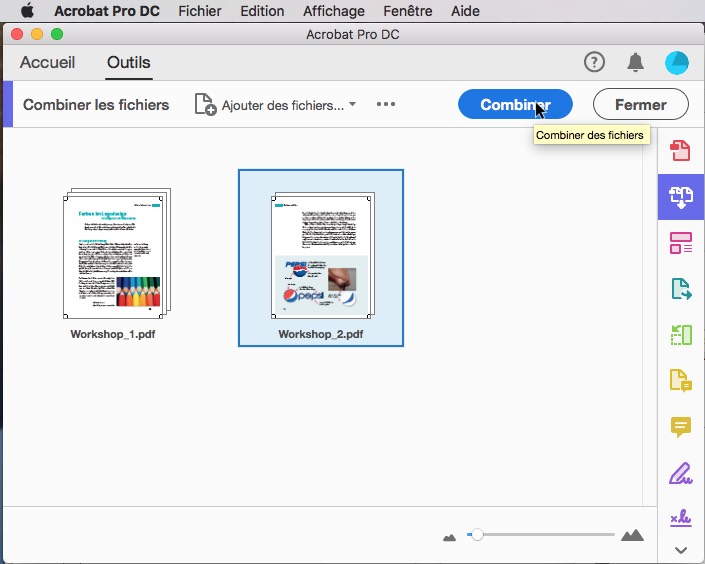The image size is (705, 564).
Task: Click the Combiner les fichiers title
Action: coord(96,105)
